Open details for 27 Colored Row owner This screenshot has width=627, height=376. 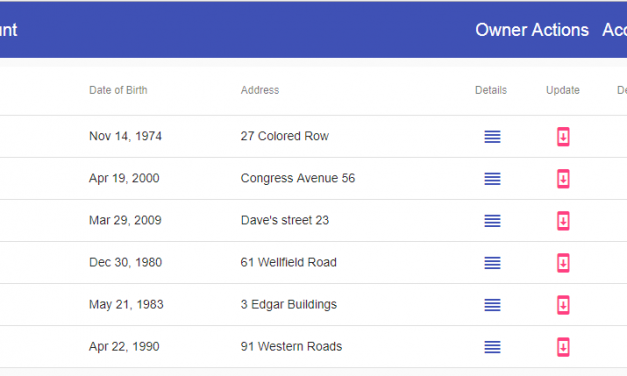[x=492, y=136]
